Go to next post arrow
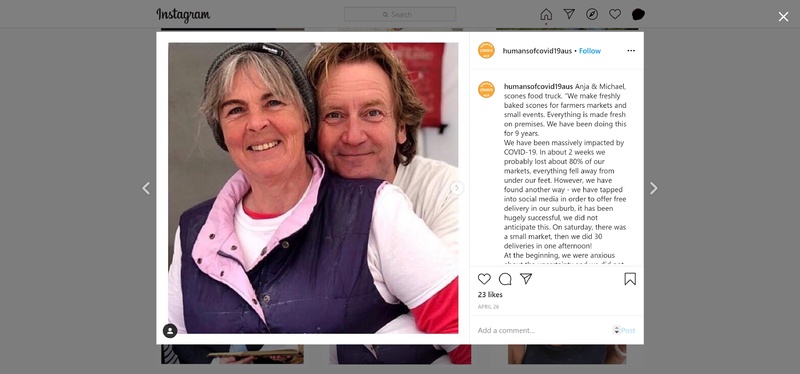800x374 pixels. 654,188
